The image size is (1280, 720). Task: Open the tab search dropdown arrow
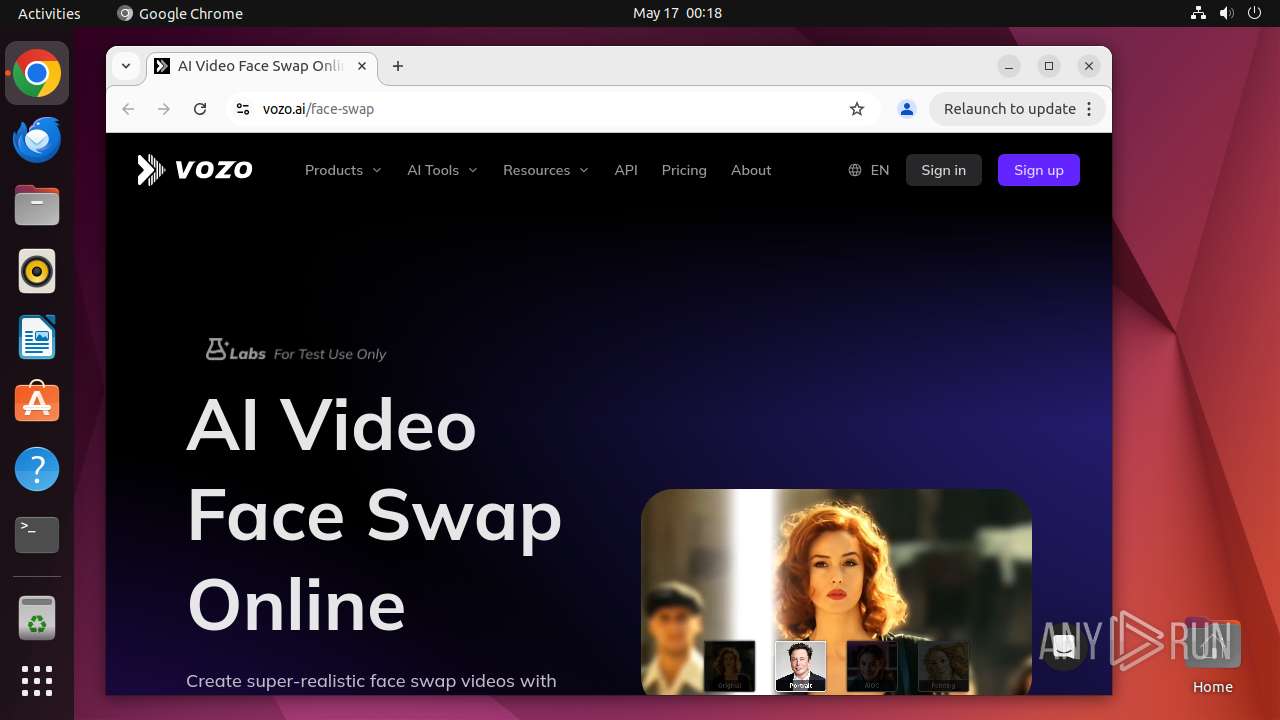[126, 66]
